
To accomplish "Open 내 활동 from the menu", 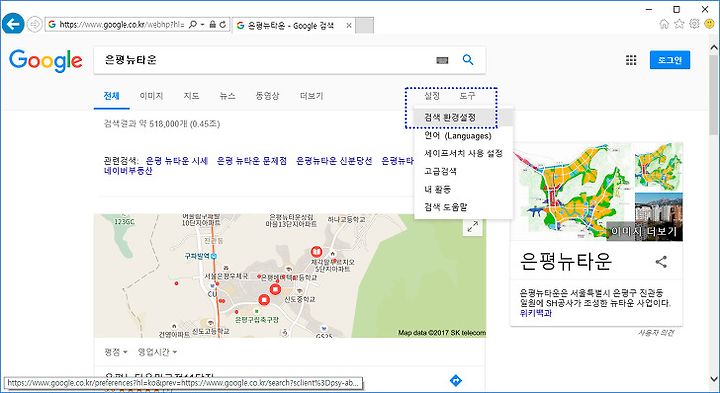I will tap(463, 189).
